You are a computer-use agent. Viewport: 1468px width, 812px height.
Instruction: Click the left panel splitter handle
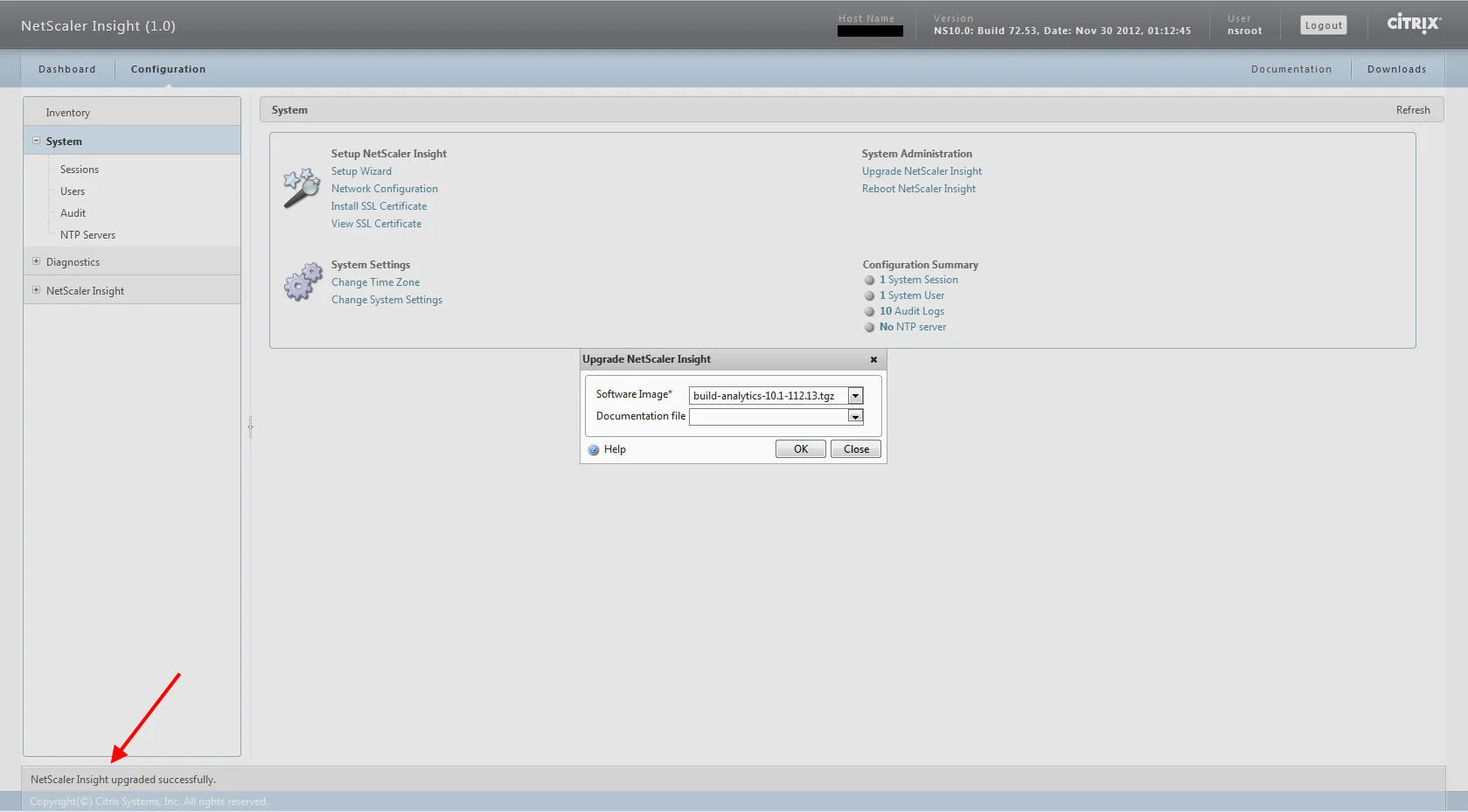point(250,427)
